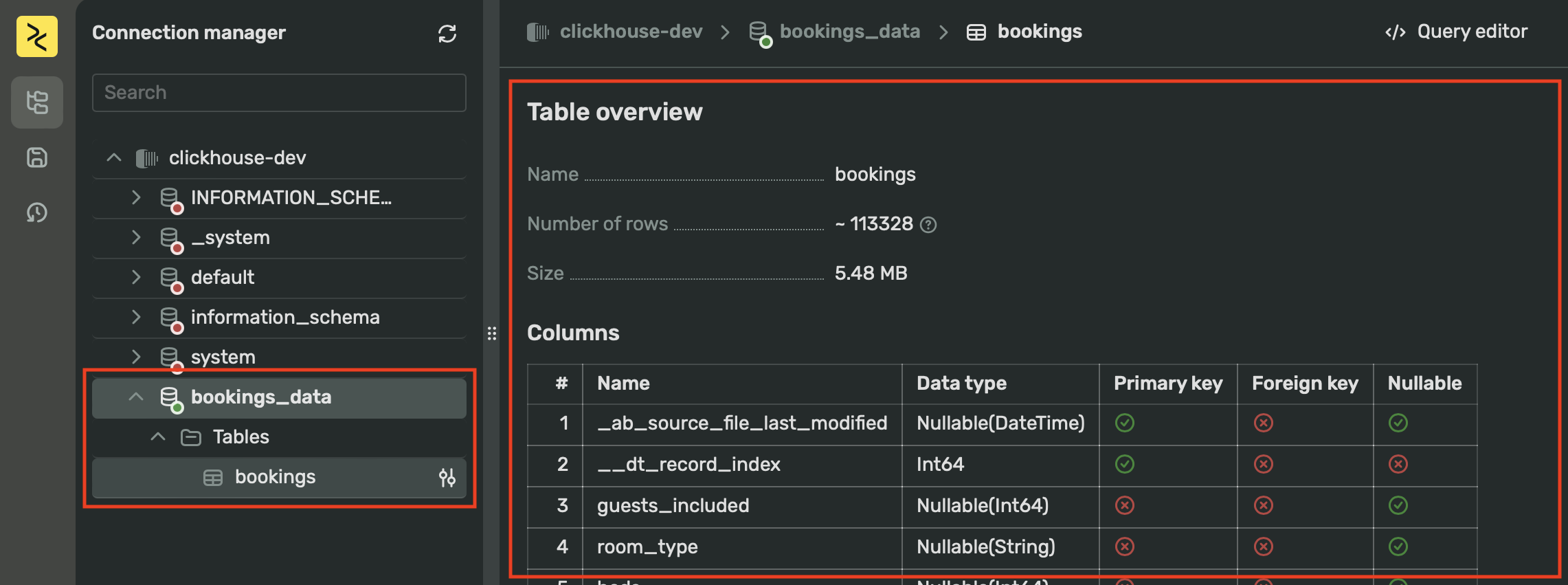The width and height of the screenshot is (1568, 585).
Task: Open the query history sidebar icon
Action: pyautogui.click(x=37, y=212)
